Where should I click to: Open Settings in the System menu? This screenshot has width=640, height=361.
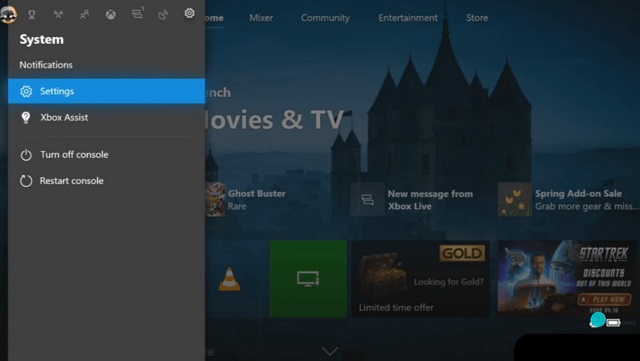click(x=107, y=91)
